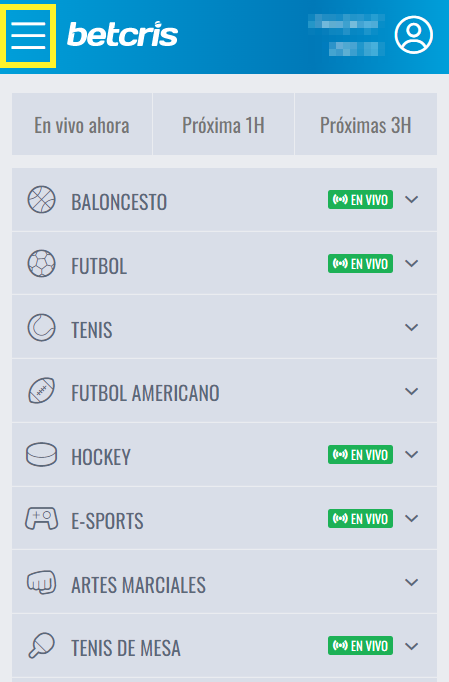
Task: Open the user account profile icon
Action: [413, 35]
